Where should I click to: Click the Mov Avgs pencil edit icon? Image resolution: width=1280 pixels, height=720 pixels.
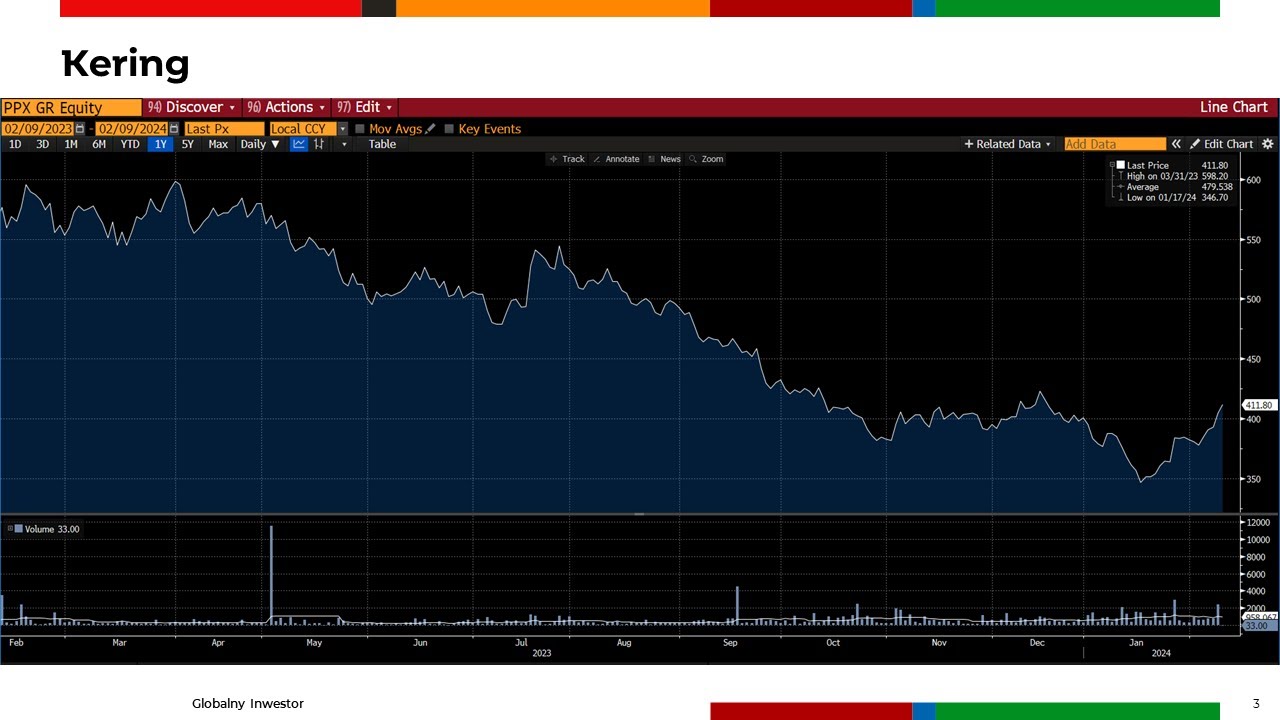[x=431, y=129]
